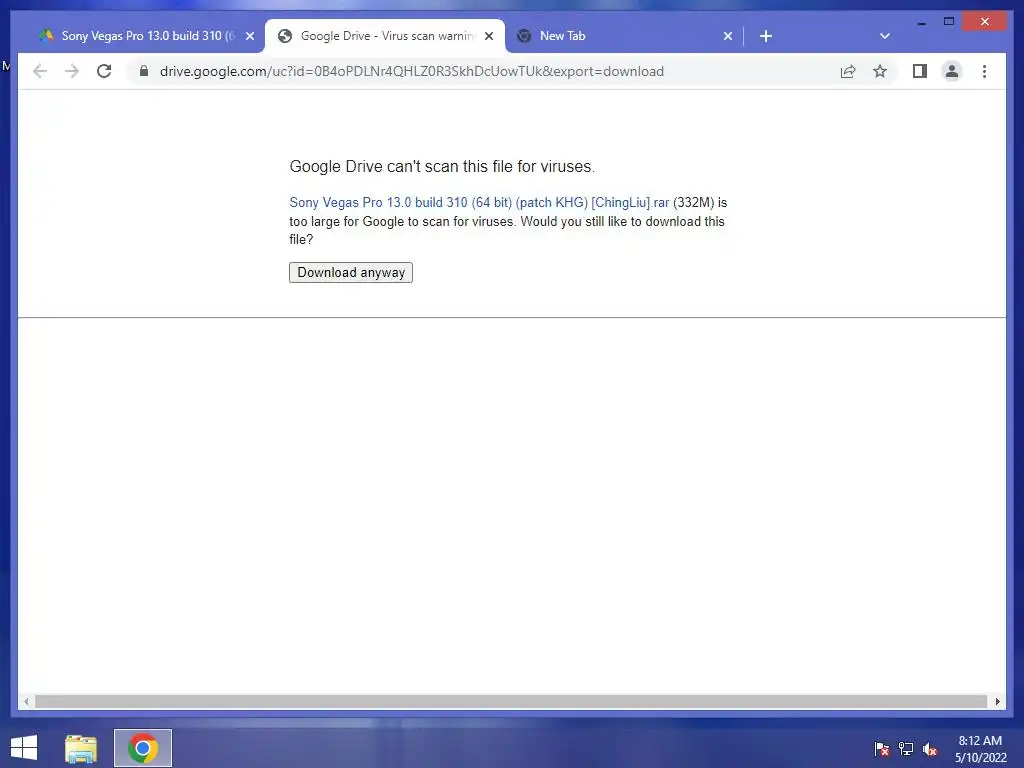The width and height of the screenshot is (1024, 768).
Task: Click the Chrome taskbar icon
Action: tap(143, 748)
